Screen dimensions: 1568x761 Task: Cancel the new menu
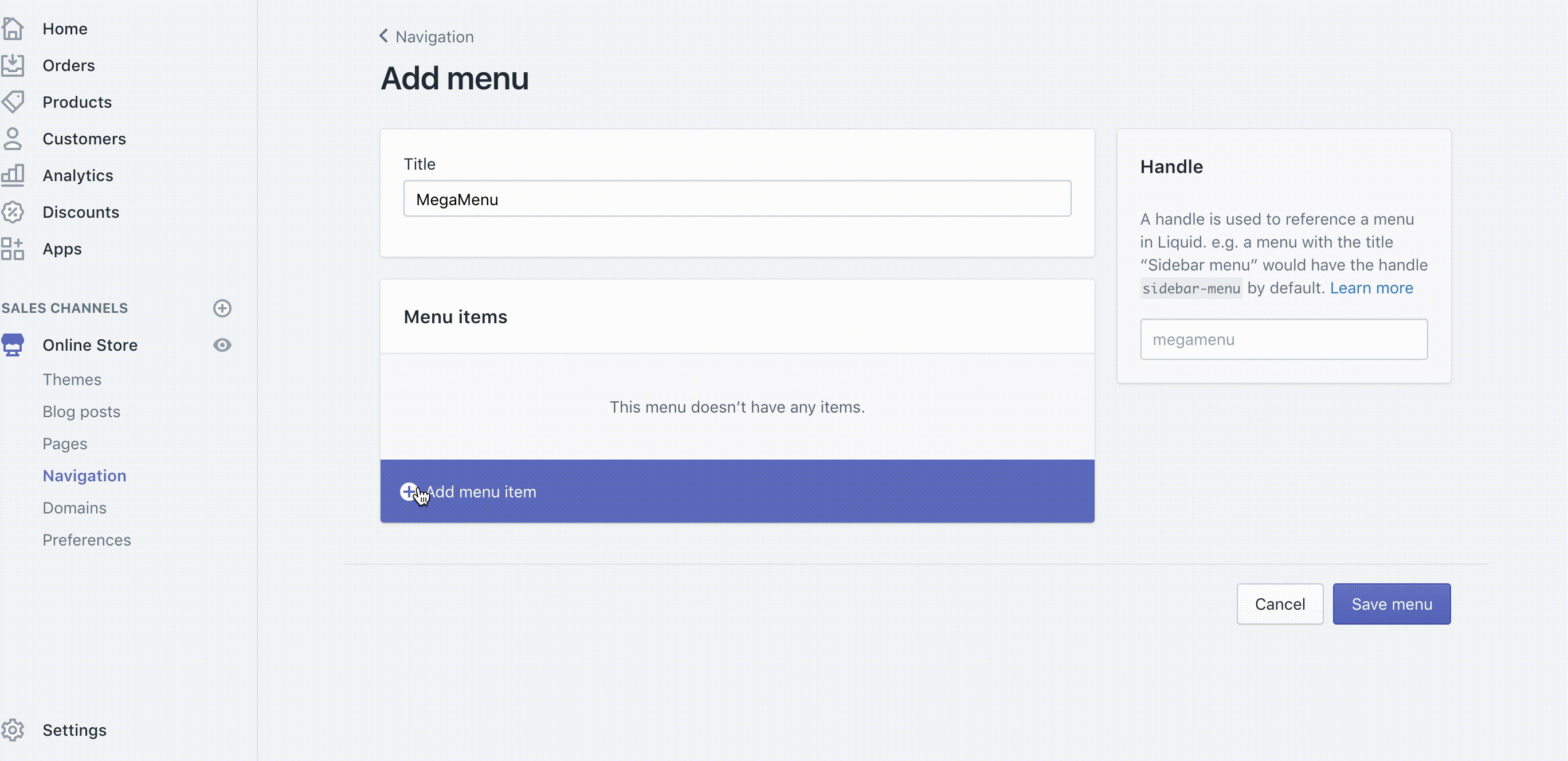(x=1280, y=604)
